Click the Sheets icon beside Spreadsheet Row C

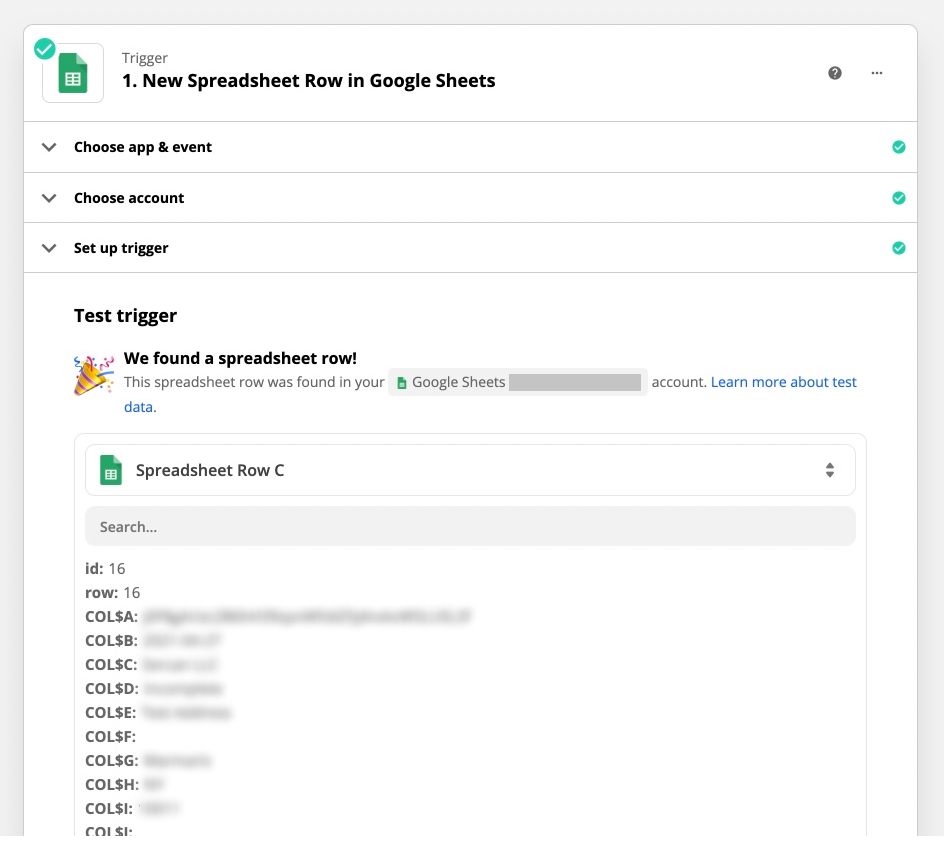click(111, 470)
